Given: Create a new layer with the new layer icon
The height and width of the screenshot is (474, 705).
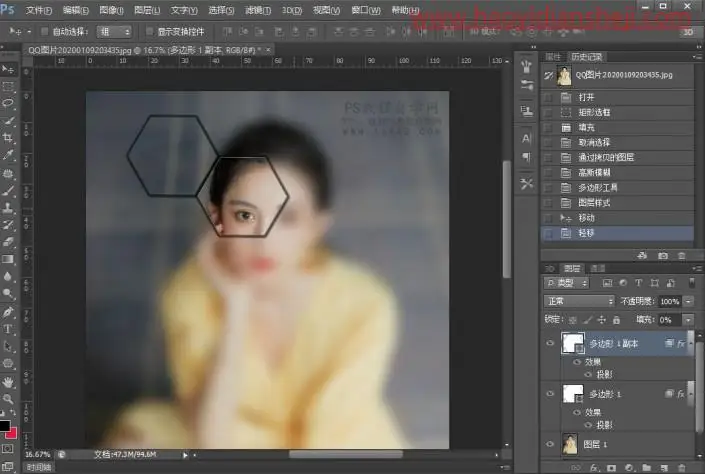Looking at the screenshot, I should 665,468.
